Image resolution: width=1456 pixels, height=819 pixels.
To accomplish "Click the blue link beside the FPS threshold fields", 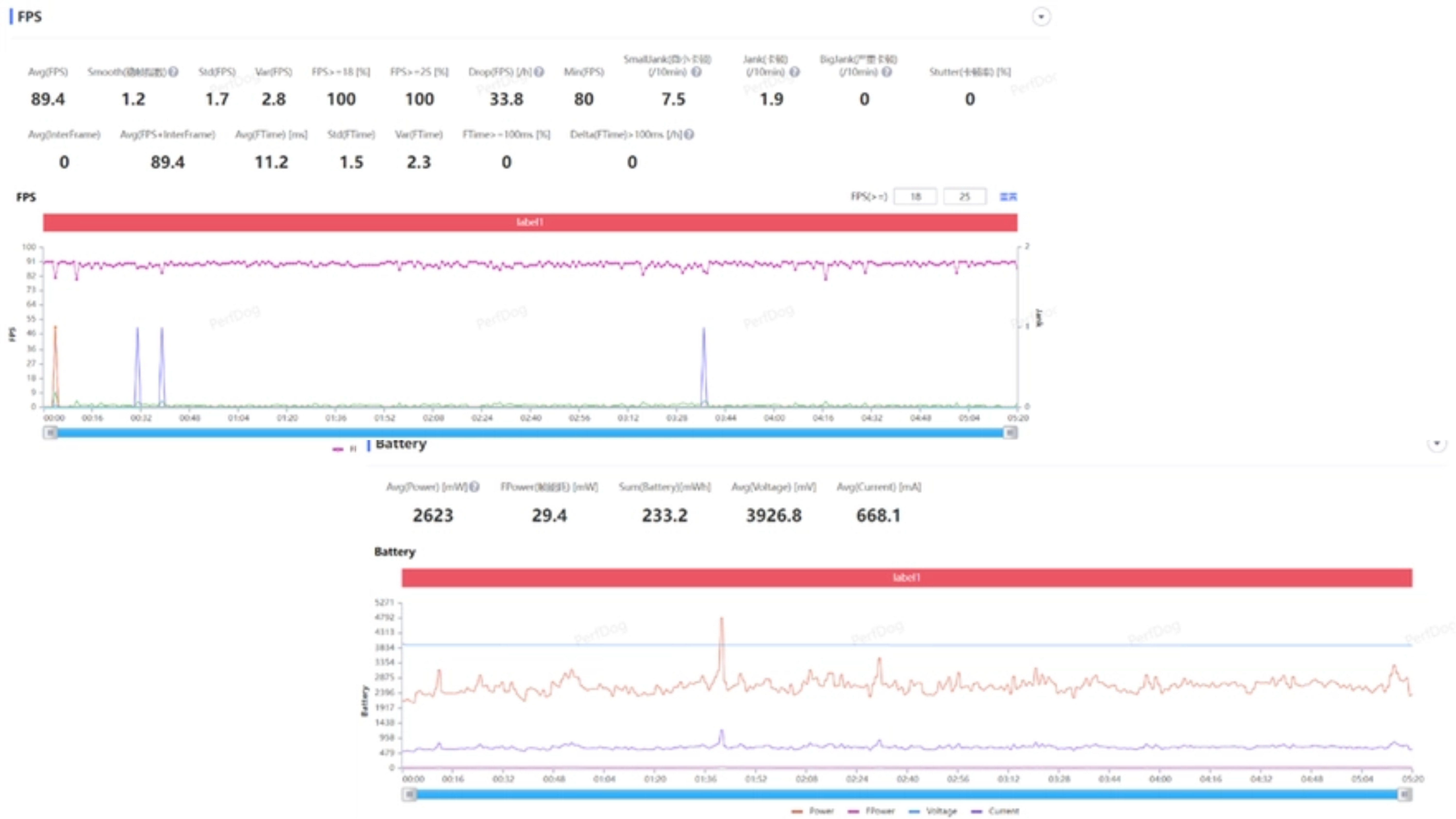I will [1008, 197].
